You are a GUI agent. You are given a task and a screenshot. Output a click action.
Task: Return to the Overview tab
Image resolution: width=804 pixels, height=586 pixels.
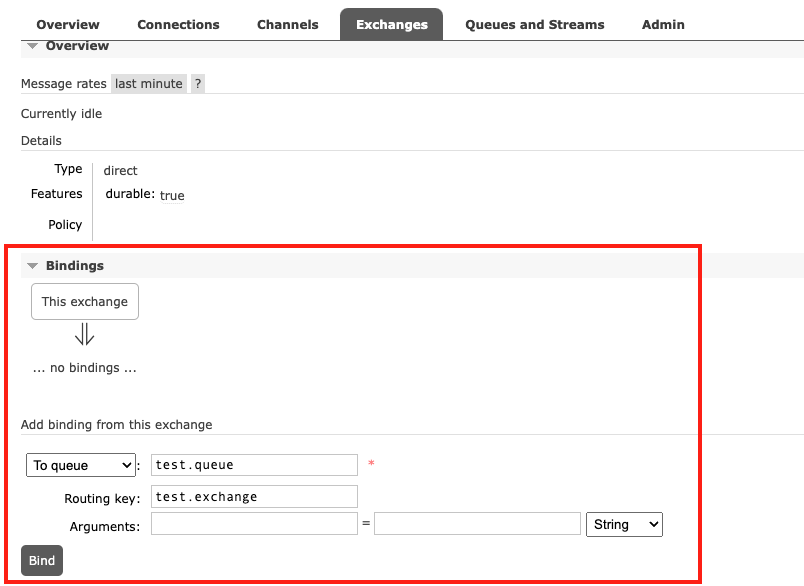[x=67, y=24]
